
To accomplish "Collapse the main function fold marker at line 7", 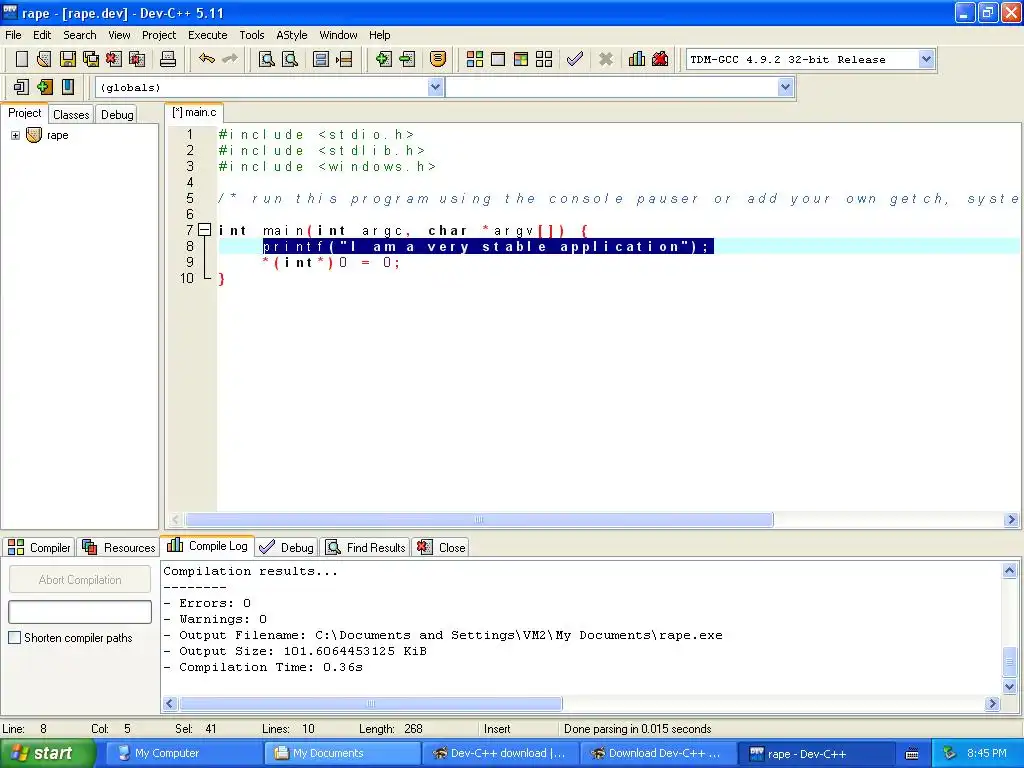I will 204,230.
